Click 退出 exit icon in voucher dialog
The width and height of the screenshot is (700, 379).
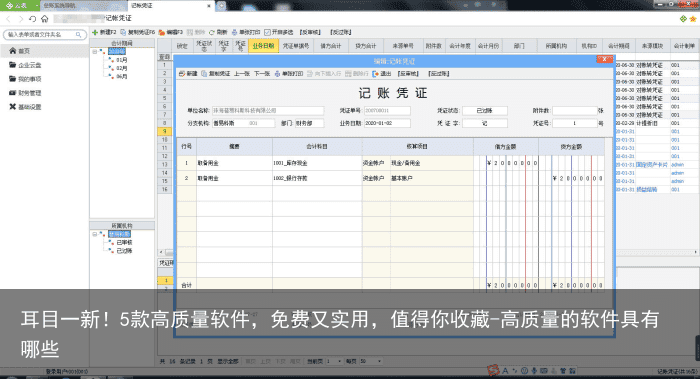pos(375,74)
